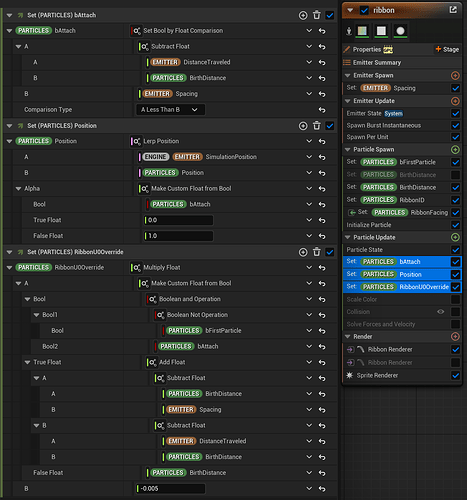Open the Emitter Summary entry
Image resolution: width=467 pixels, height=500 pixels.
377,63
